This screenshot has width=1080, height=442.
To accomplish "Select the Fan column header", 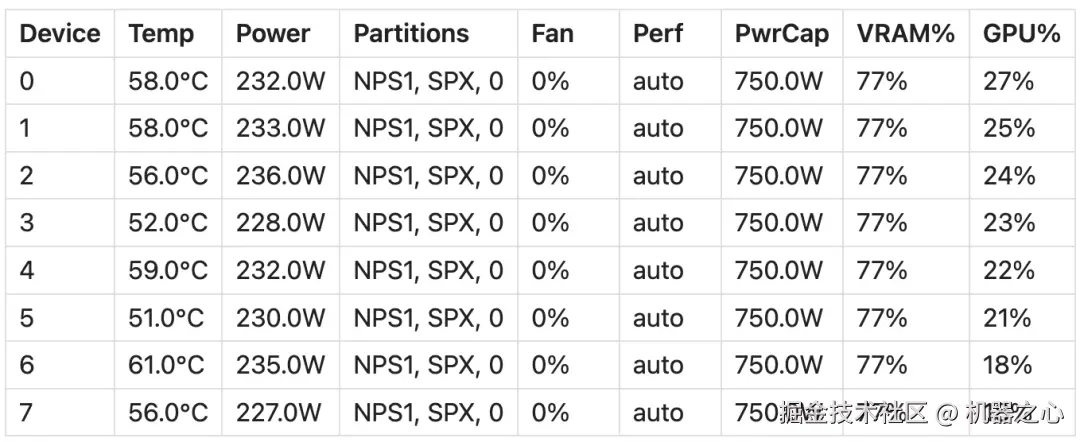I will pyautogui.click(x=552, y=34).
